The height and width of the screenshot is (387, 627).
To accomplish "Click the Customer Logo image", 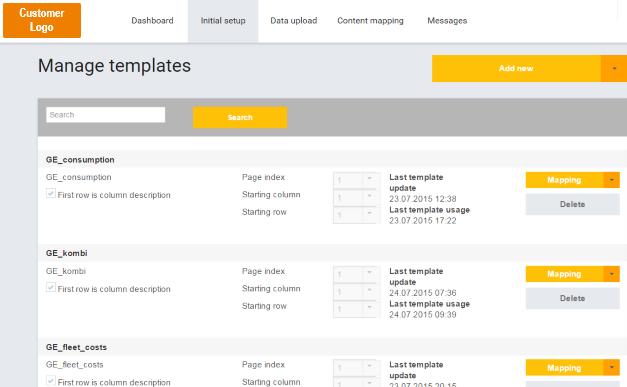I will pyautogui.click(x=42, y=20).
